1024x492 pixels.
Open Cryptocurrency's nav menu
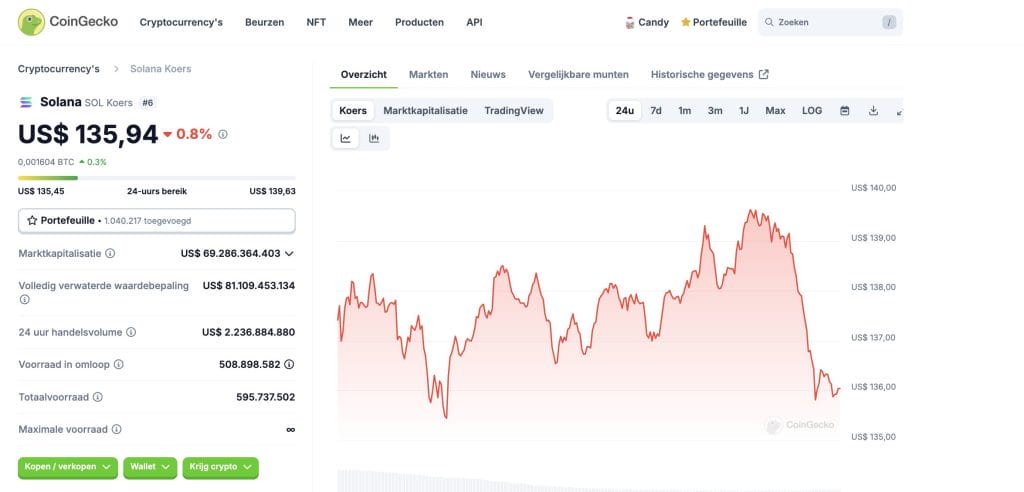[x=181, y=22]
